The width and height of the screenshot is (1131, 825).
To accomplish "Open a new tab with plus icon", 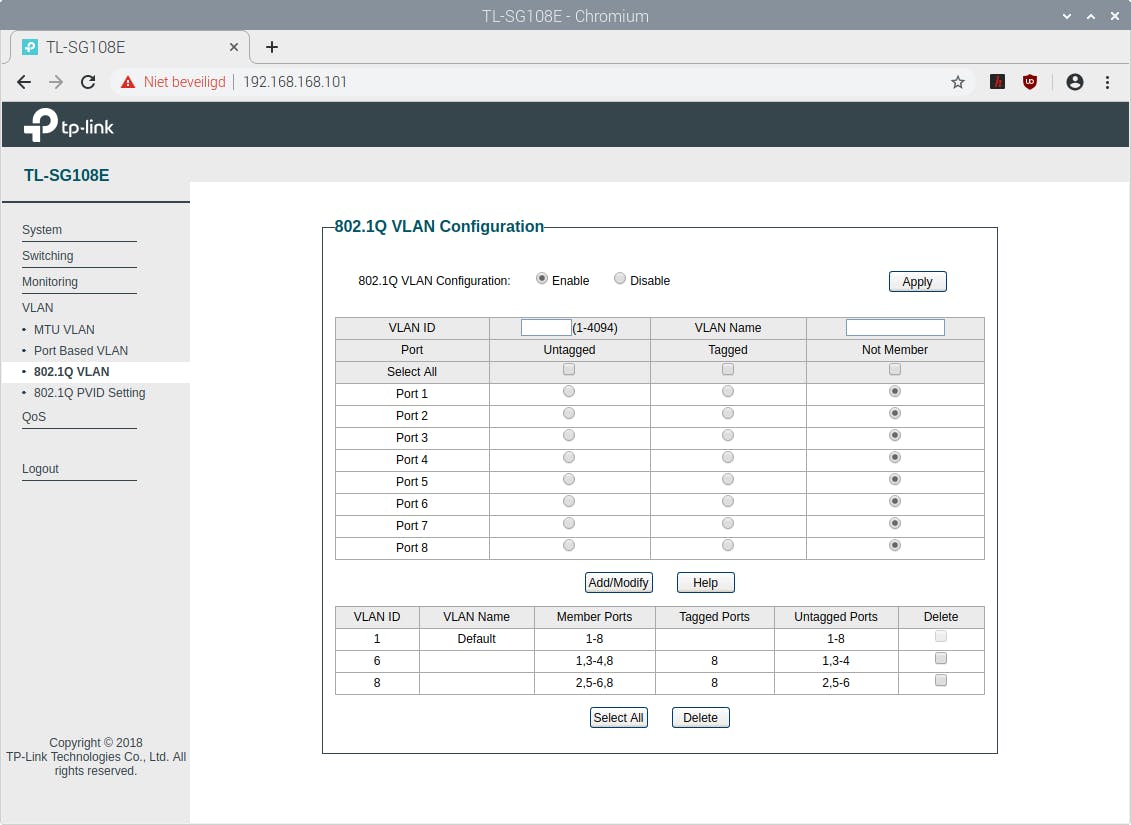I will point(272,47).
